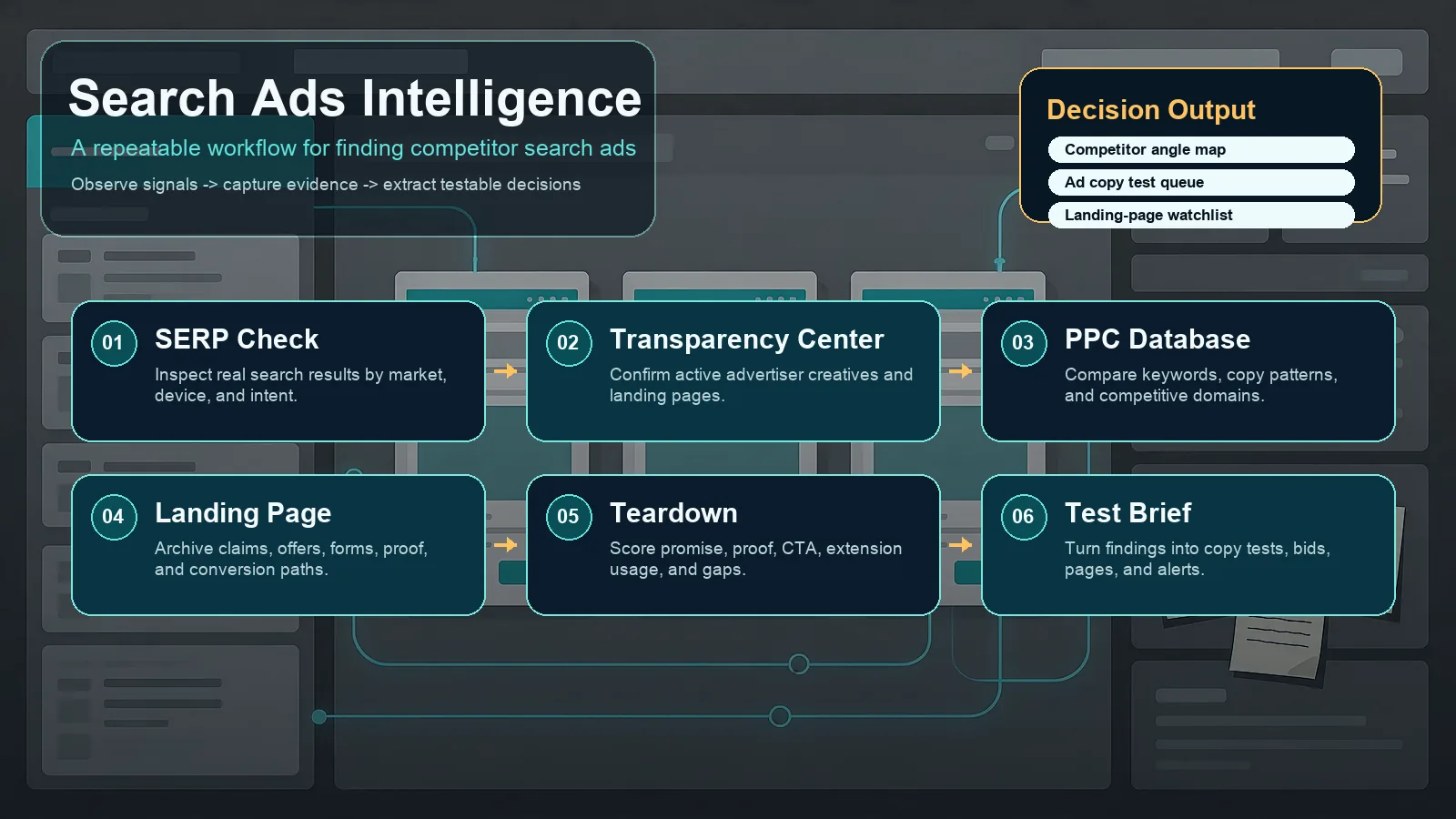Click the Search Ads Intelligence title
Image resolution: width=1456 pixels, height=819 pixels.
click(x=355, y=98)
